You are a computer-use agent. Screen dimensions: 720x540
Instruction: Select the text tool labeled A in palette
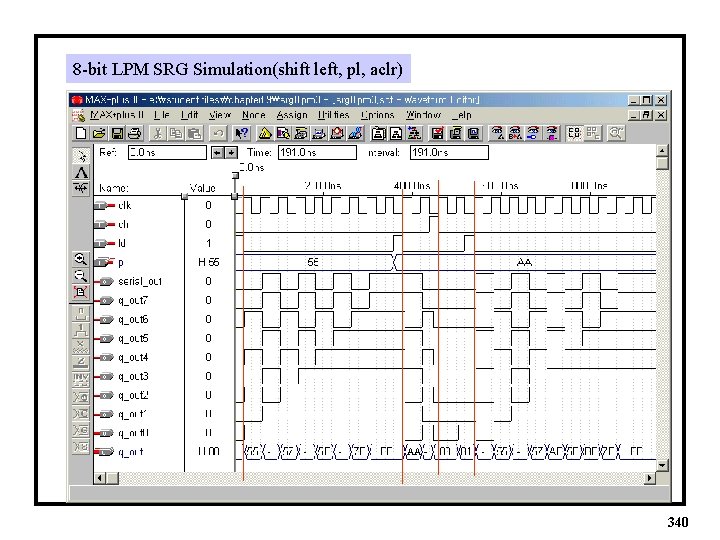point(81,173)
